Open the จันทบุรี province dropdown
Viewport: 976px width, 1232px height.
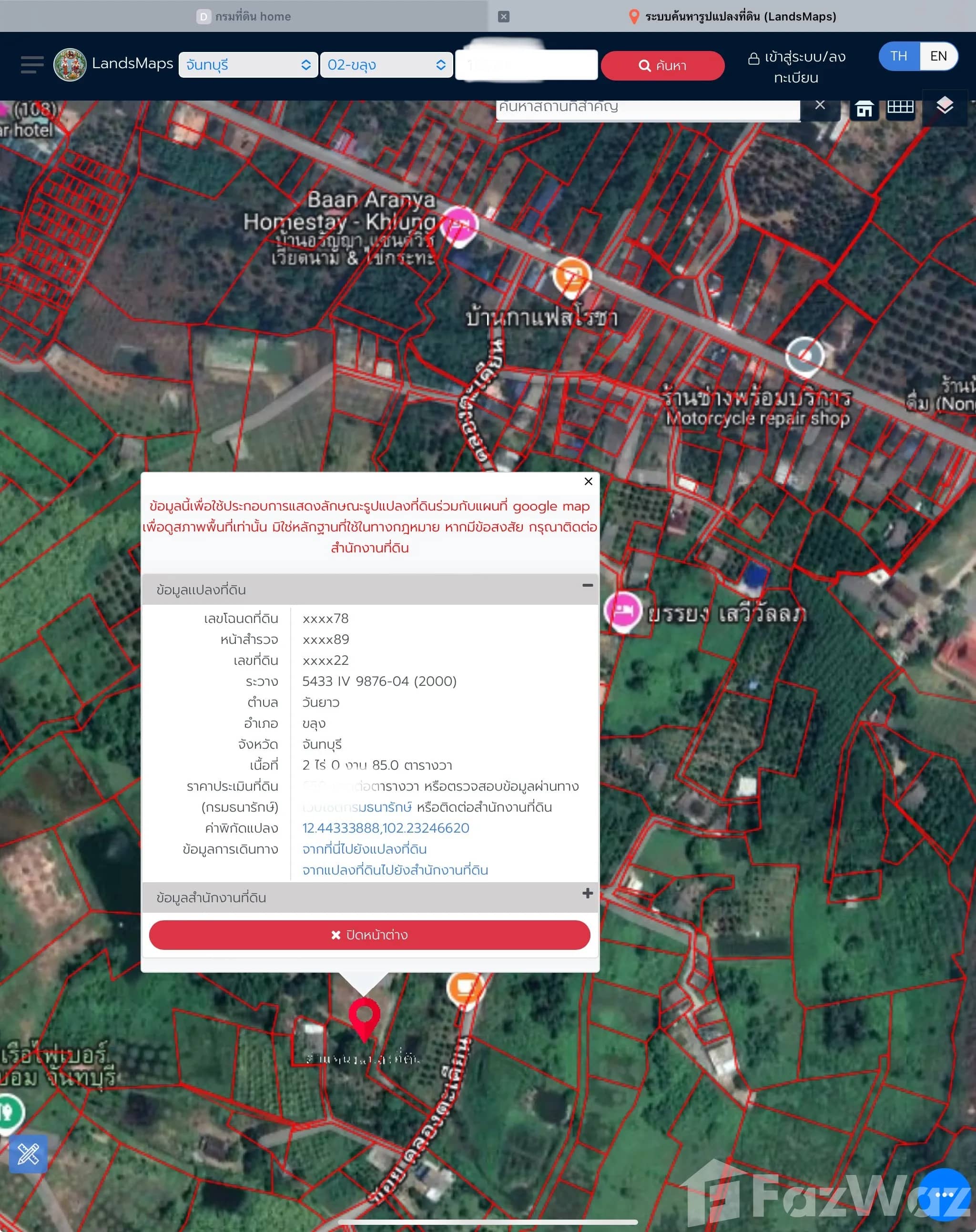(248, 64)
